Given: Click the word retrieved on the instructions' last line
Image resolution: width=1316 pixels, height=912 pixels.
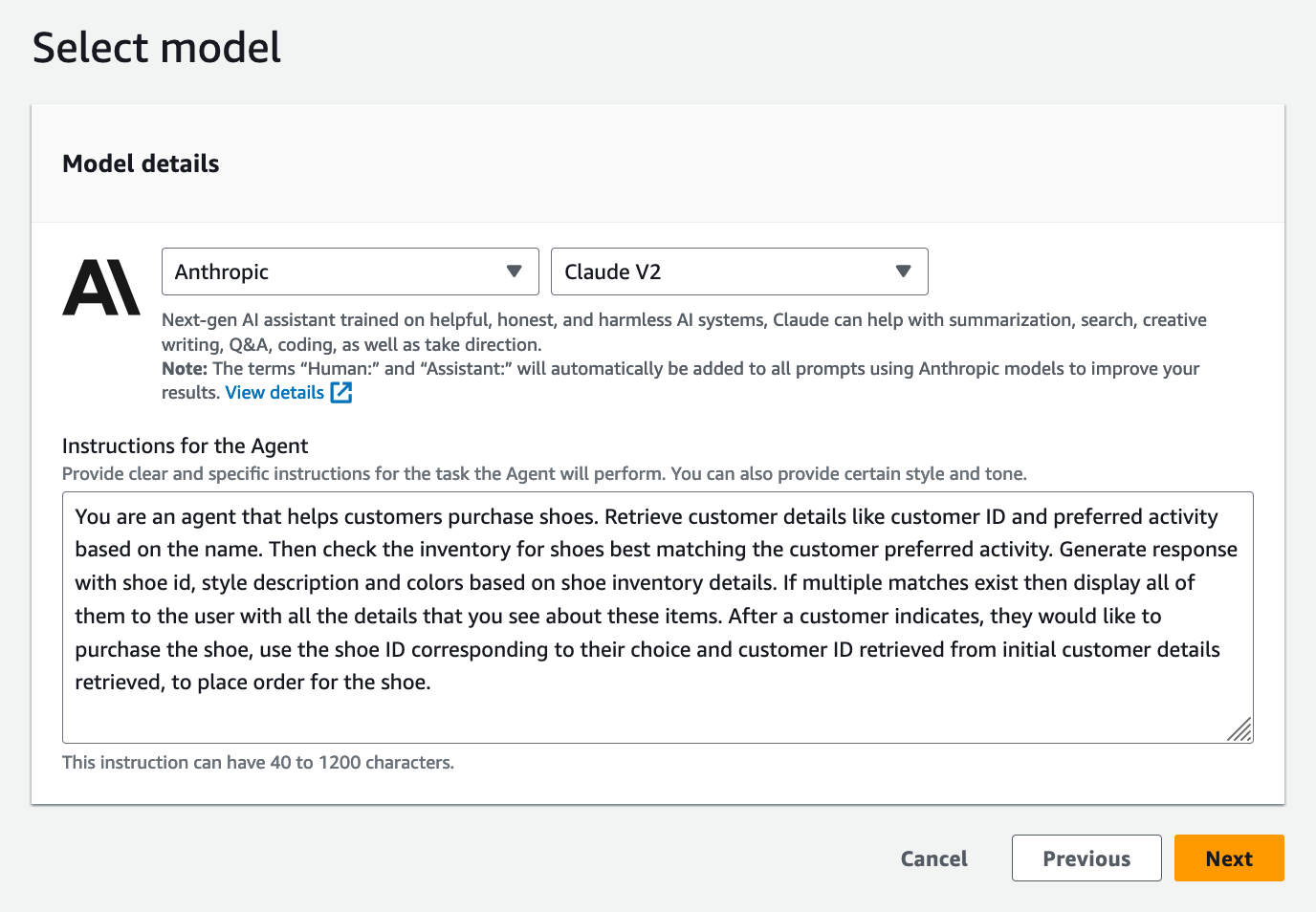Looking at the screenshot, I should [120, 683].
